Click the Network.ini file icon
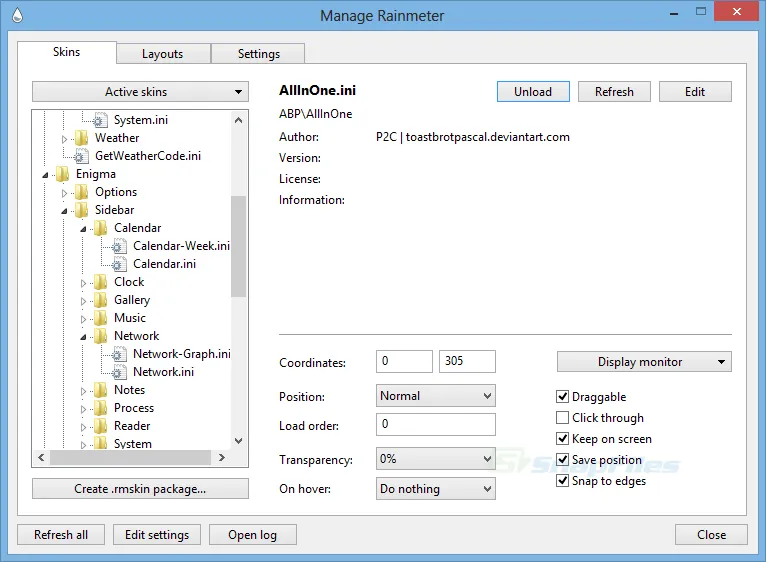Screen dimensions: 766x562 pos(119,372)
